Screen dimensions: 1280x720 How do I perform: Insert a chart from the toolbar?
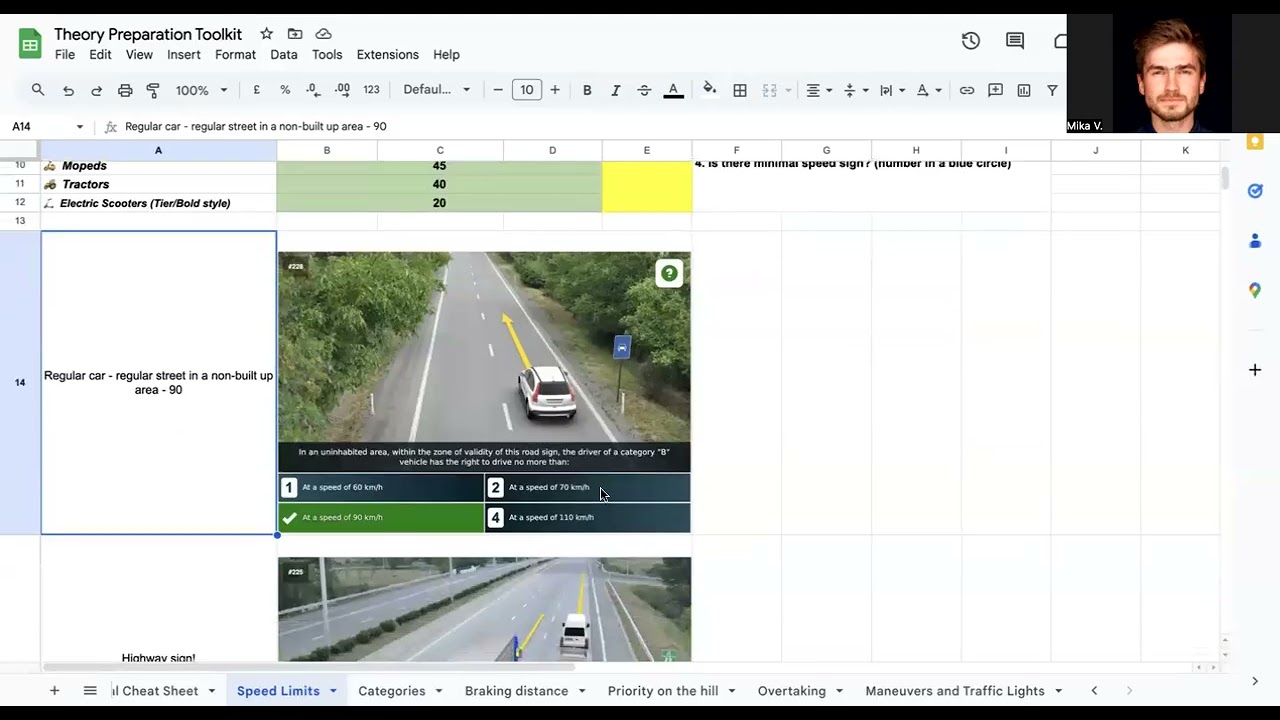point(1024,90)
